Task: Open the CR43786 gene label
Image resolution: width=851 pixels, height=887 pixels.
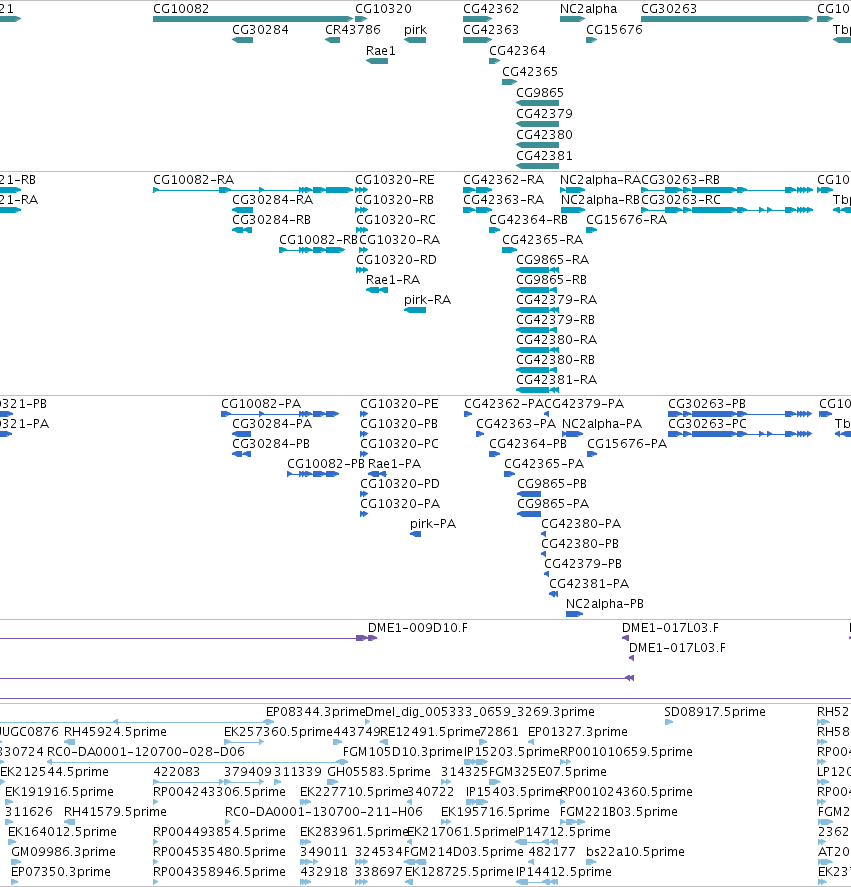Action: point(353,29)
